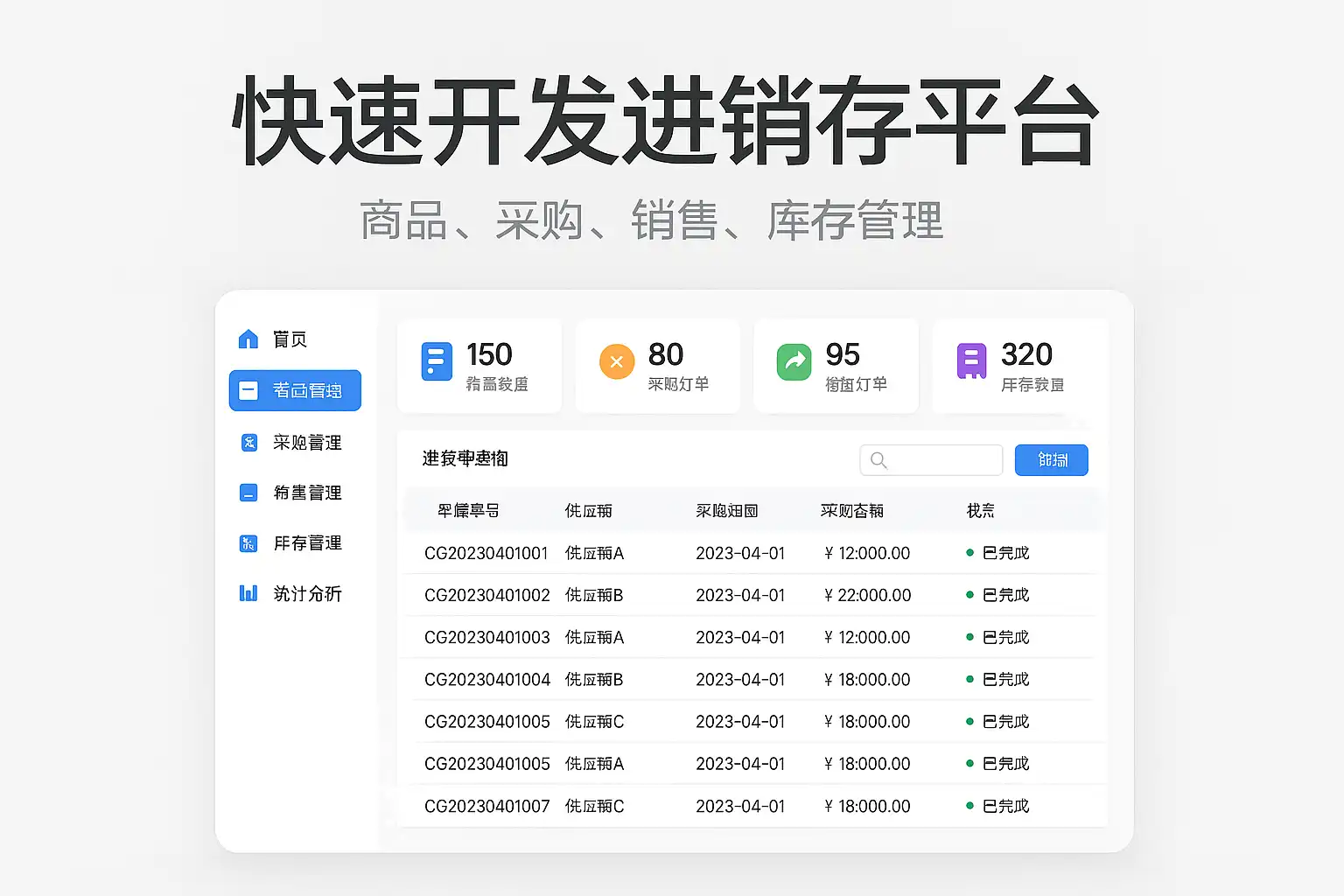Click the 320 inventory count card
The image size is (1344, 896).
click(x=1020, y=366)
